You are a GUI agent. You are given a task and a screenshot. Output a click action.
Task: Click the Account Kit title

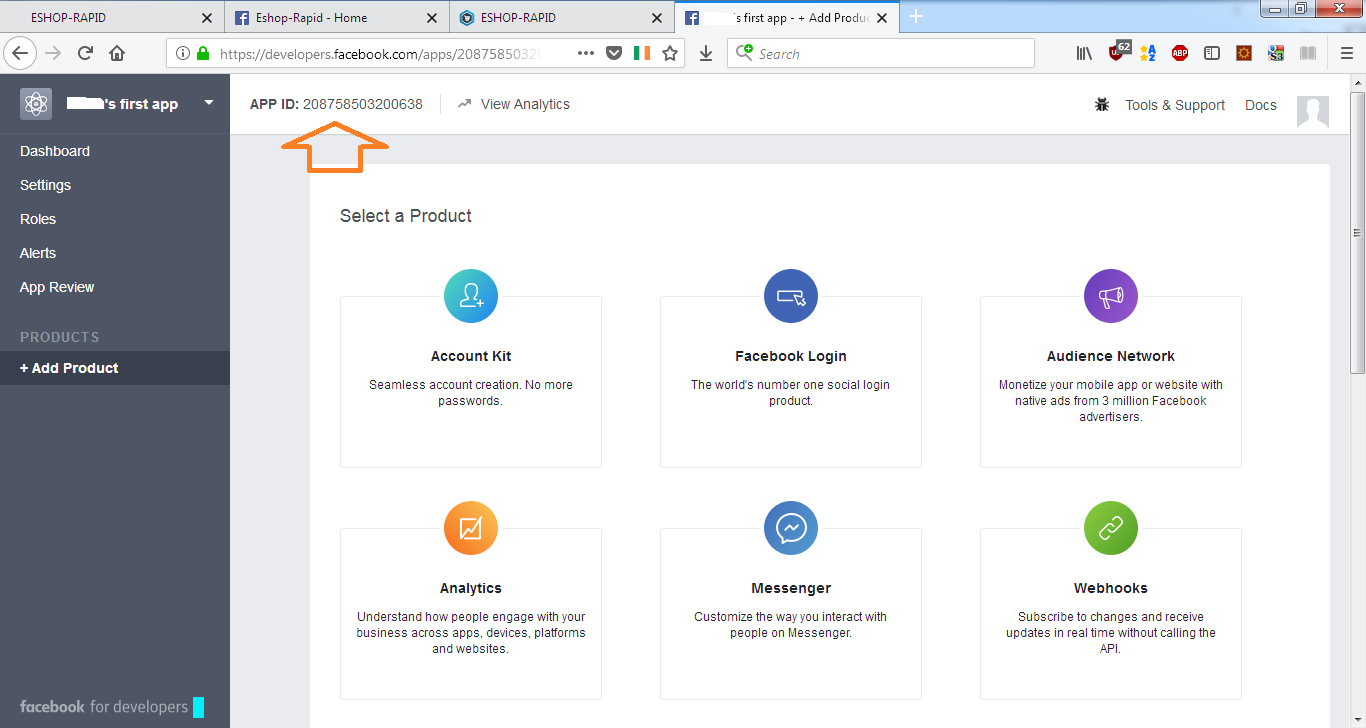[x=471, y=356]
